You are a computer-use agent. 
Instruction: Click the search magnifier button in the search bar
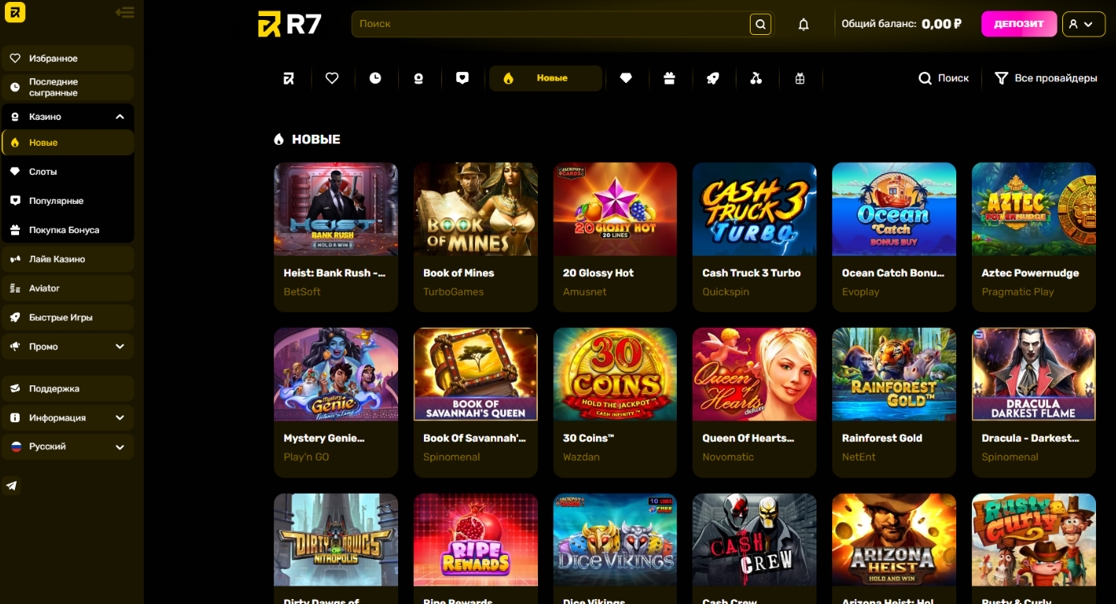760,24
